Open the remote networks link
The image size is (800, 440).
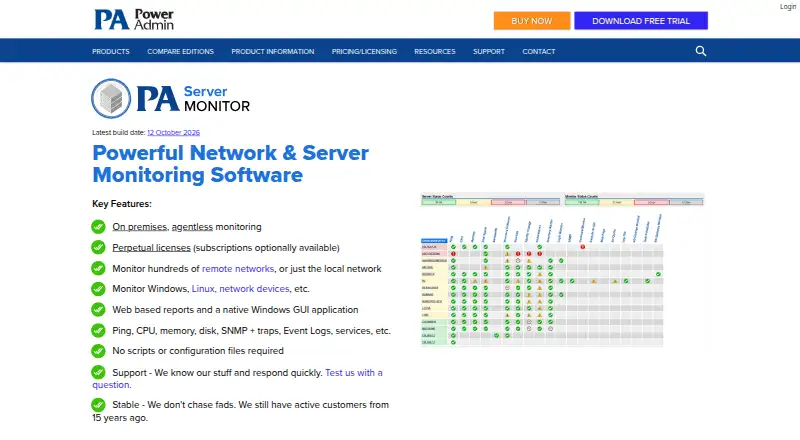[238, 268]
